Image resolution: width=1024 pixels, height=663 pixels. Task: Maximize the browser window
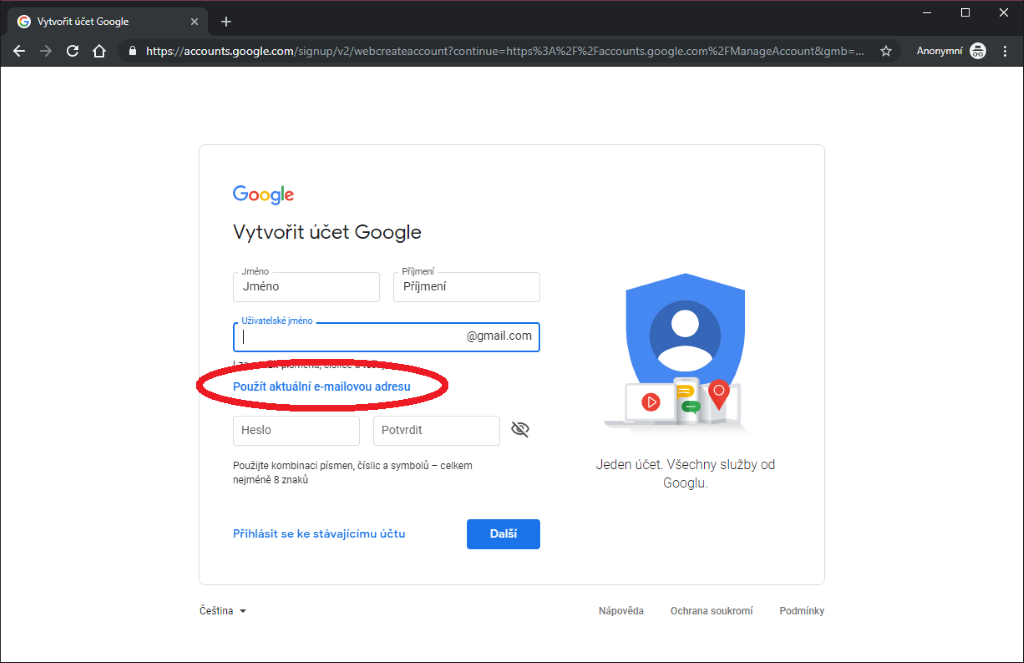click(x=965, y=12)
